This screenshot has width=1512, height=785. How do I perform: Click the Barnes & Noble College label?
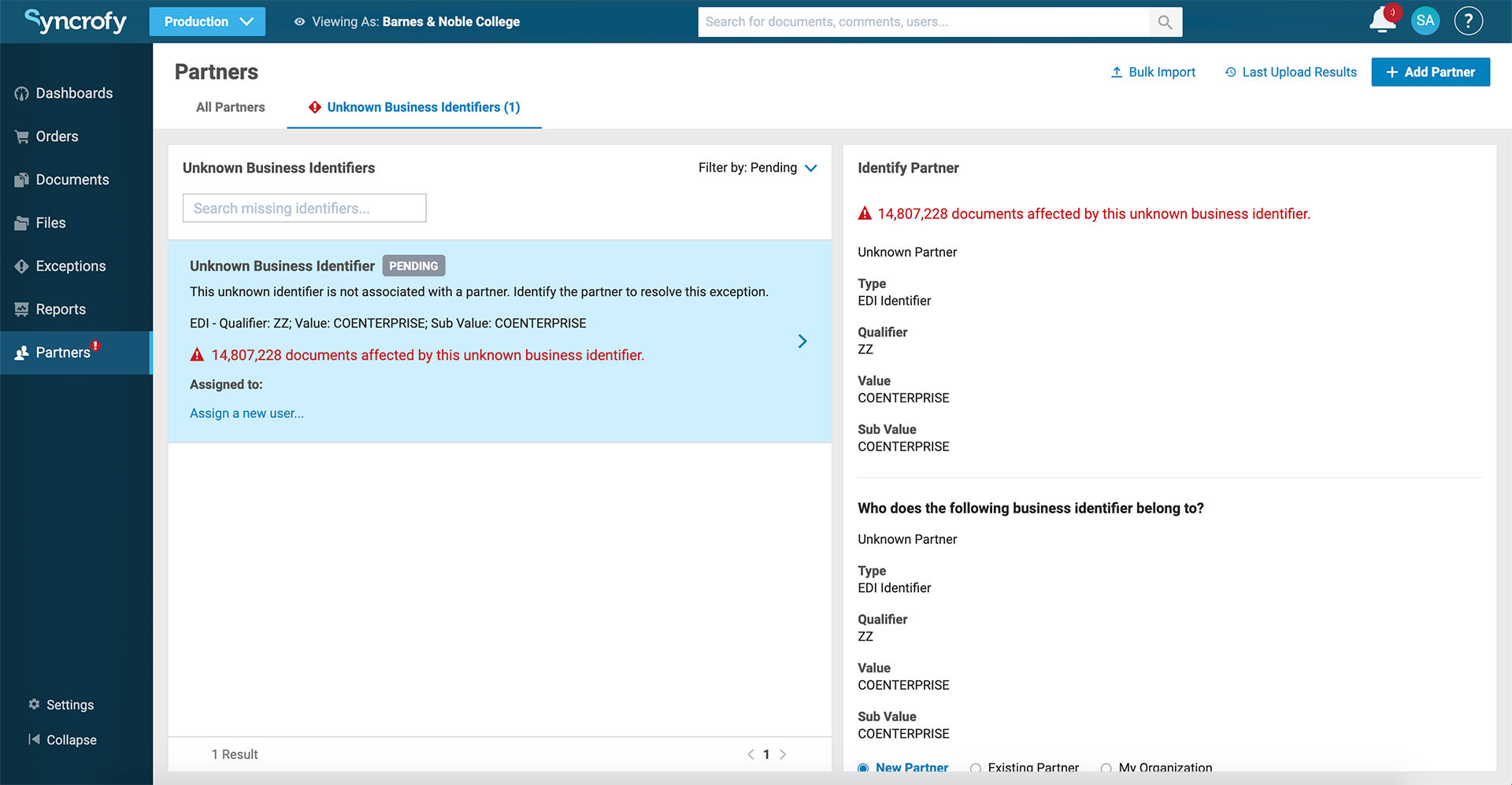pos(451,22)
